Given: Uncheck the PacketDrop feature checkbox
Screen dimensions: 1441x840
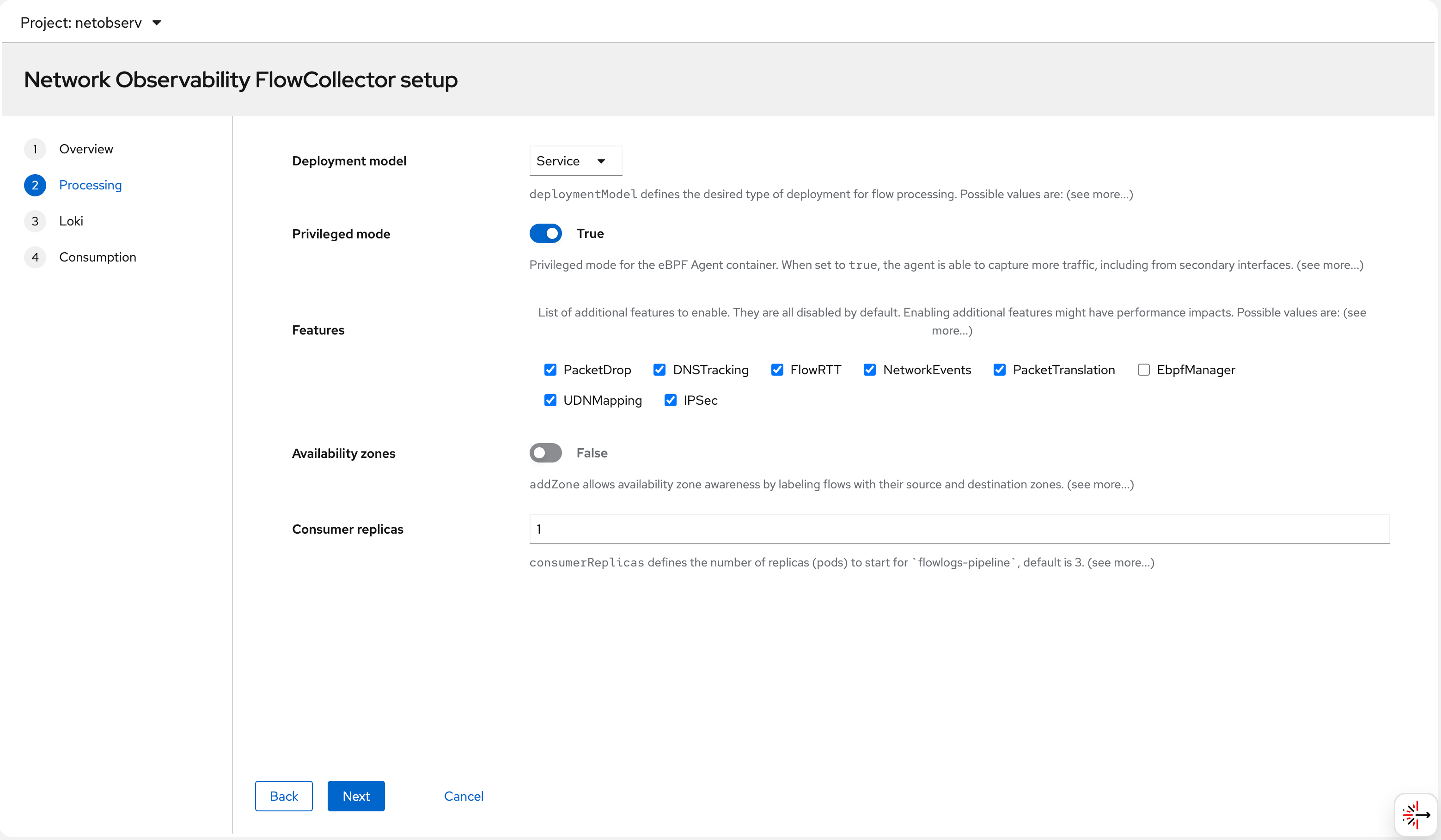Looking at the screenshot, I should tap(550, 370).
